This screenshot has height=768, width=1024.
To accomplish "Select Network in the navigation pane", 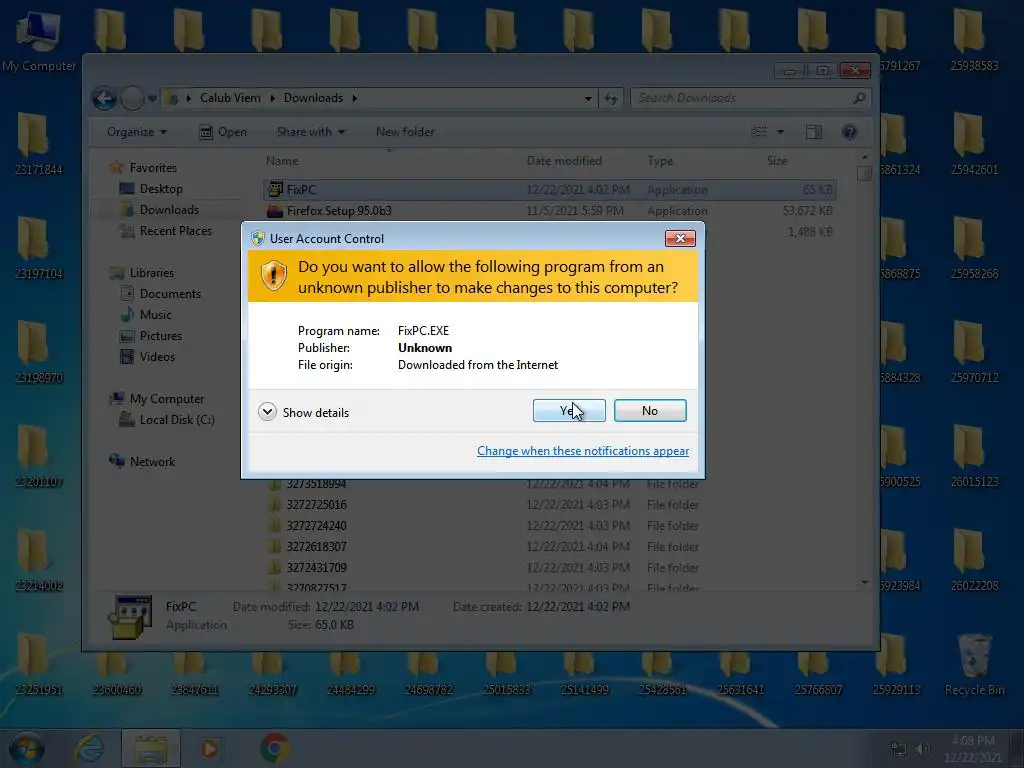I will pos(142,462).
